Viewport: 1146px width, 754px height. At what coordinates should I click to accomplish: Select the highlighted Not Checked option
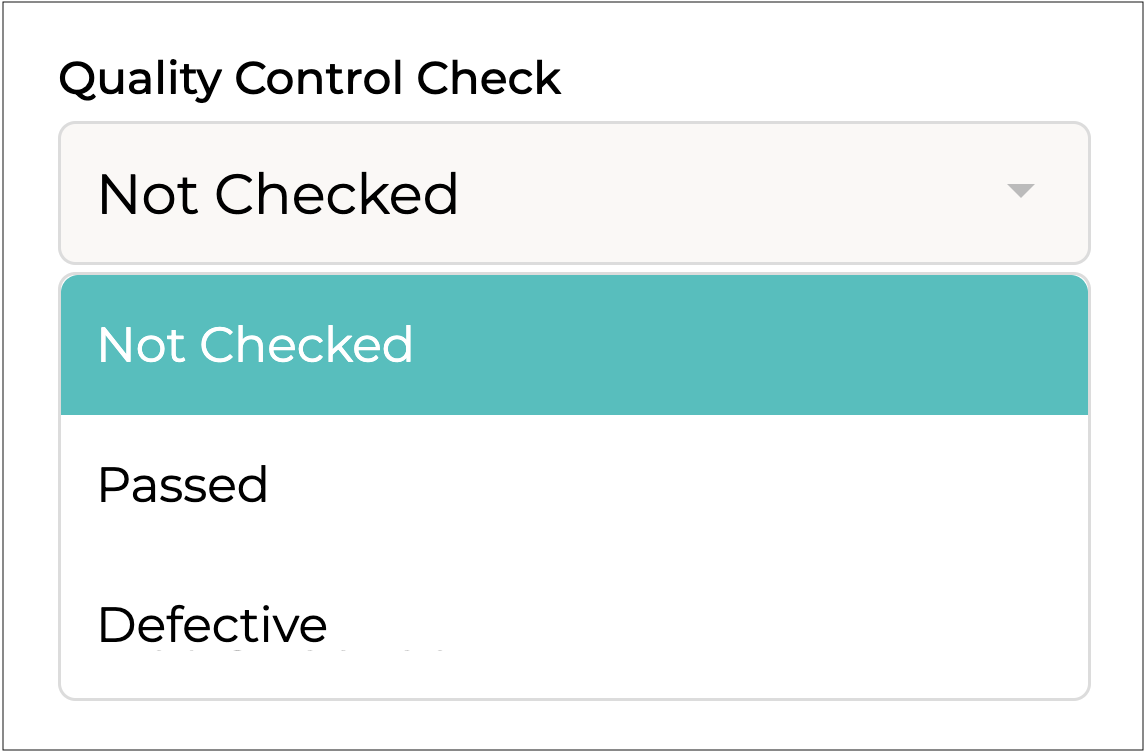[574, 345]
